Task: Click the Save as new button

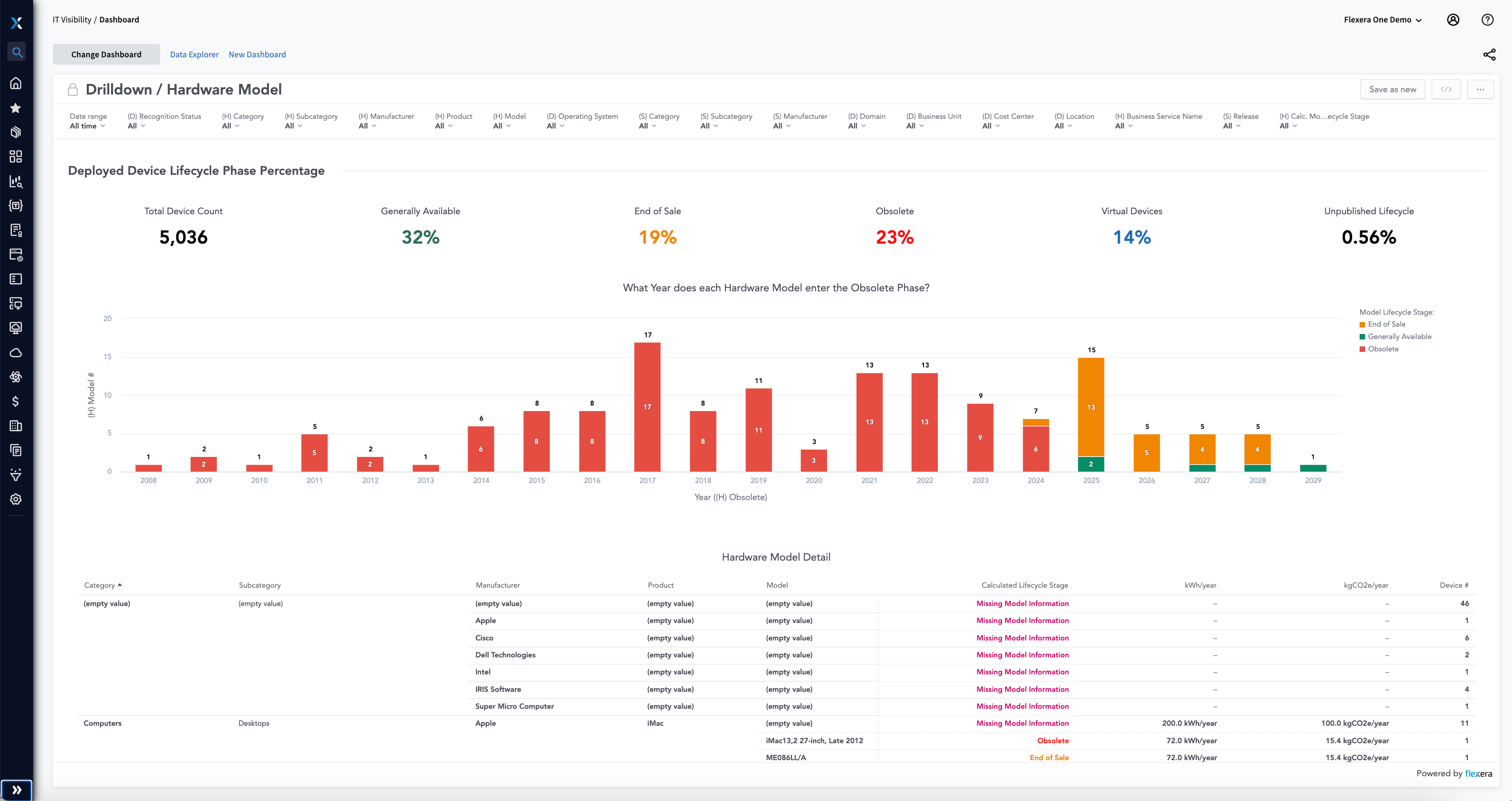Action: point(1392,90)
